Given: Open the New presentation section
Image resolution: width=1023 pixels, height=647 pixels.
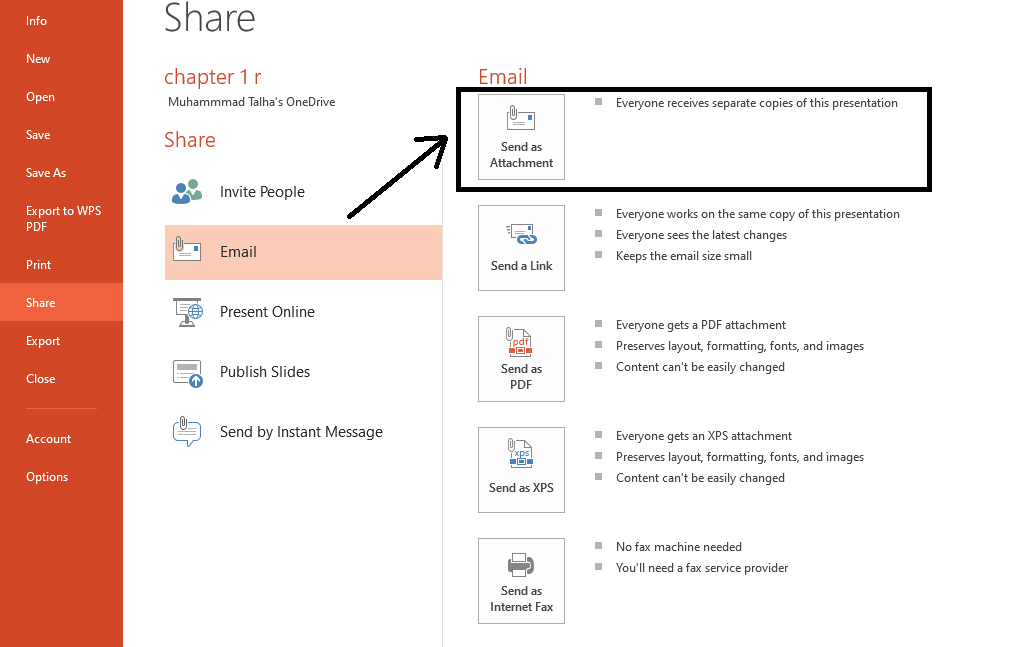Looking at the screenshot, I should pos(38,58).
